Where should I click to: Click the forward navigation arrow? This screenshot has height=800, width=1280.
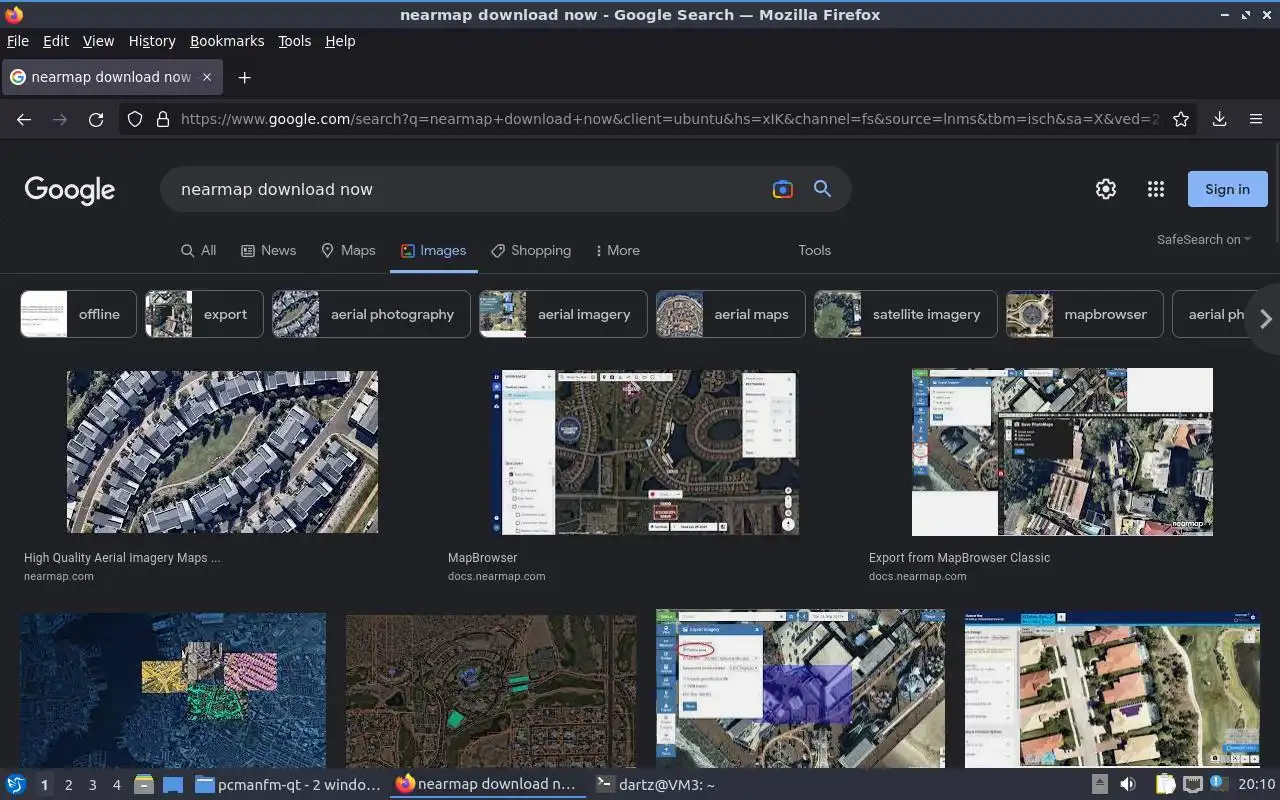[60, 119]
